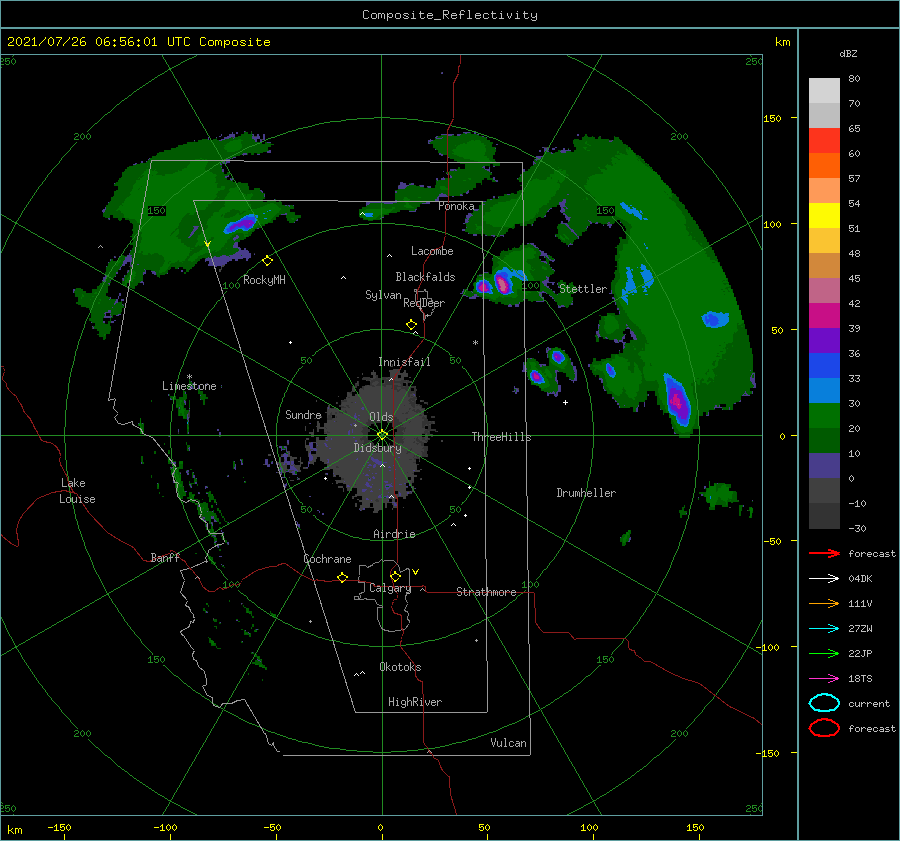This screenshot has width=900, height=841.
Task: Click the Sylvan label
Action: [x=383, y=295]
